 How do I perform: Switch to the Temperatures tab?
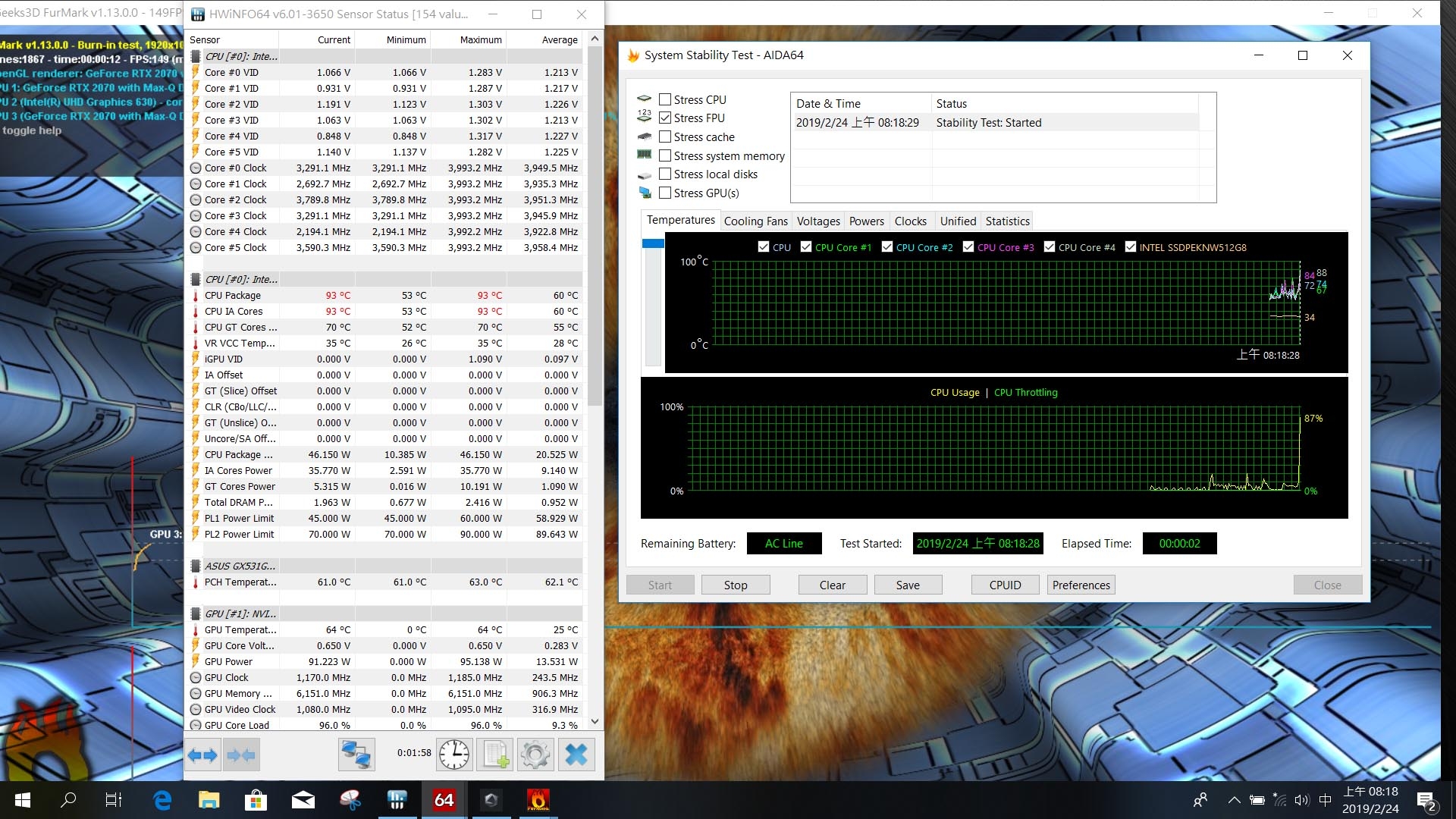click(680, 220)
